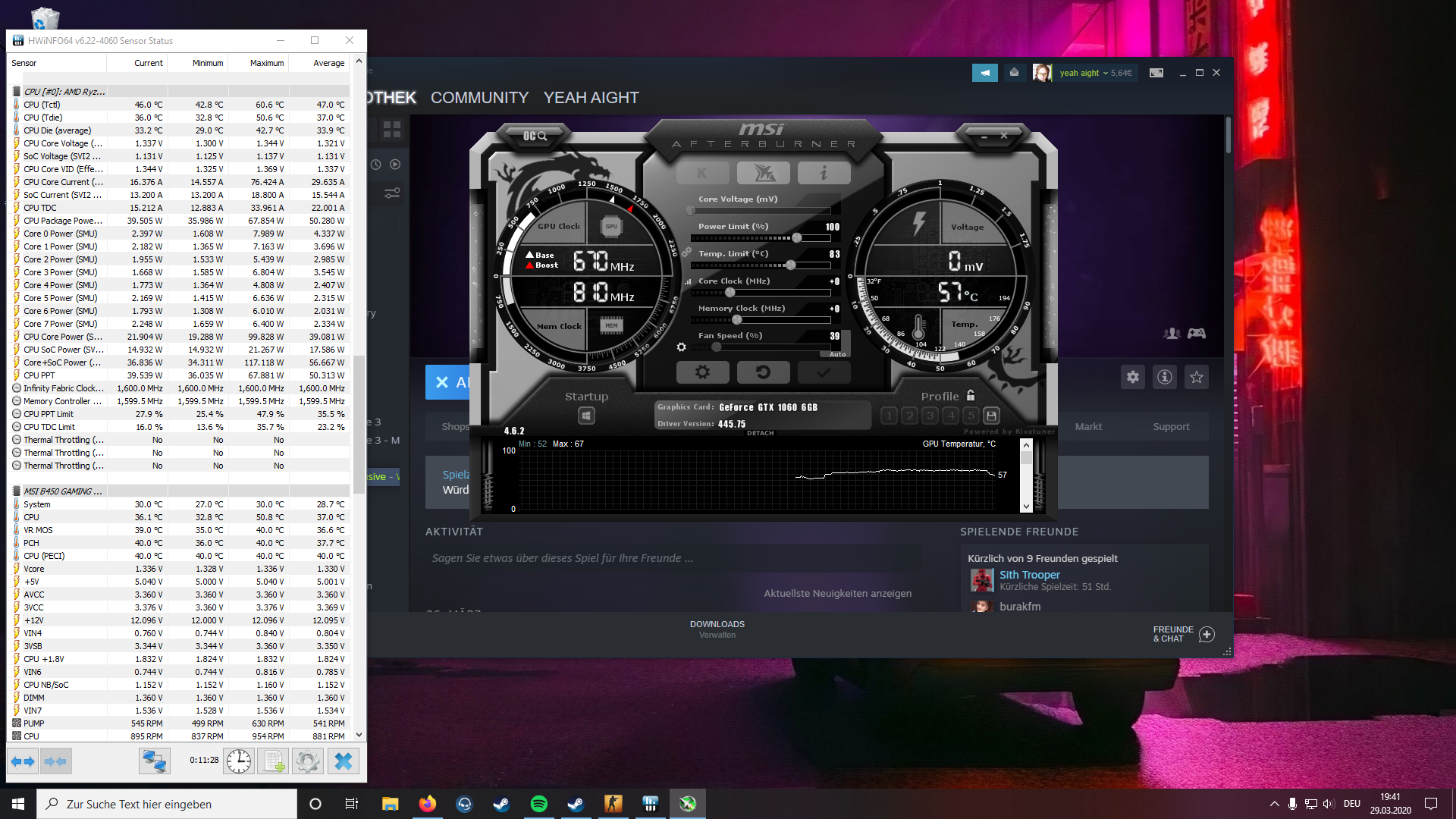Screen dimensions: 1456x819
Task: Click the reset-to-defaults circular arrow button
Action: tap(763, 372)
